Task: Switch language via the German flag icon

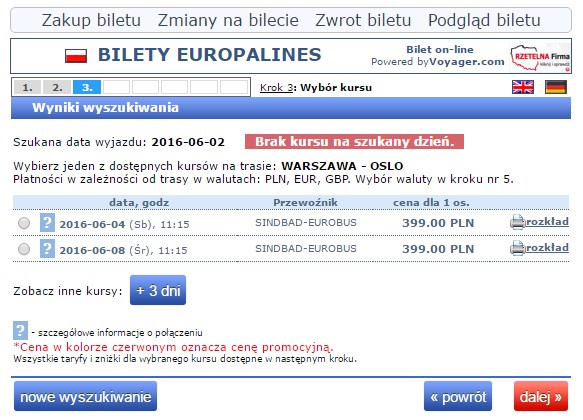Action: coord(555,87)
